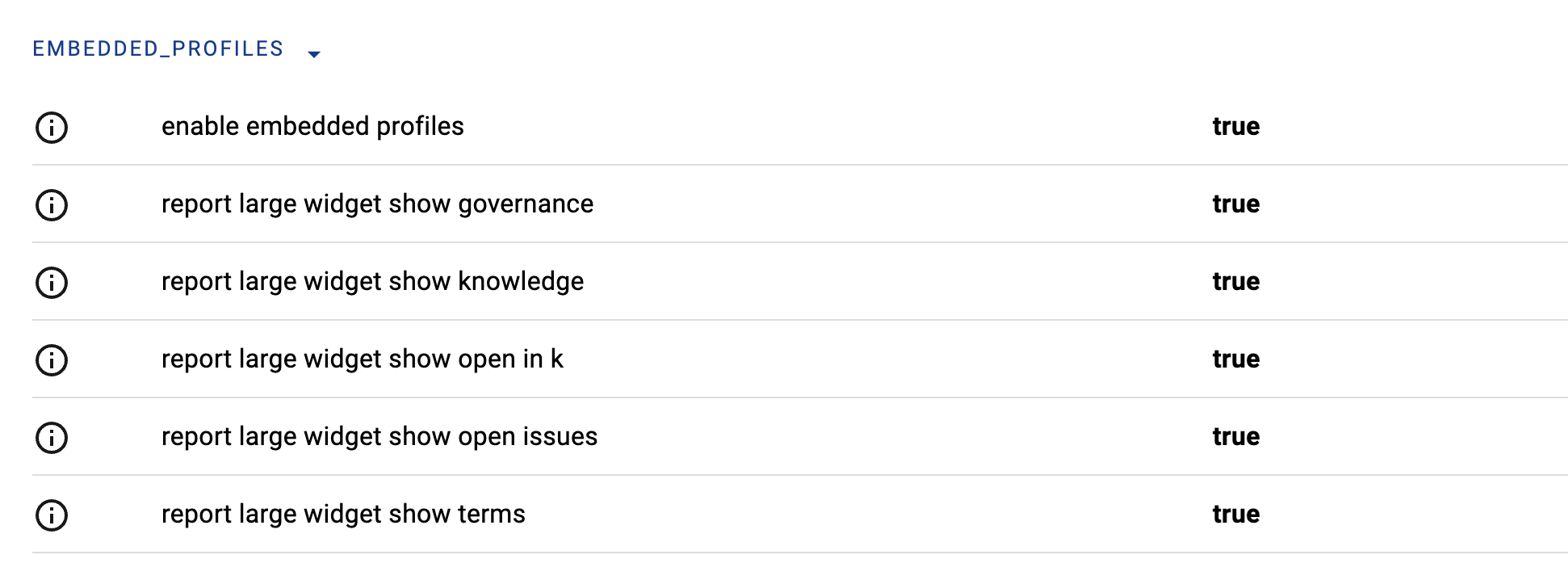Select 'report large widget show knowledge' label
Image resolution: width=1568 pixels, height=580 pixels.
pos(372,282)
